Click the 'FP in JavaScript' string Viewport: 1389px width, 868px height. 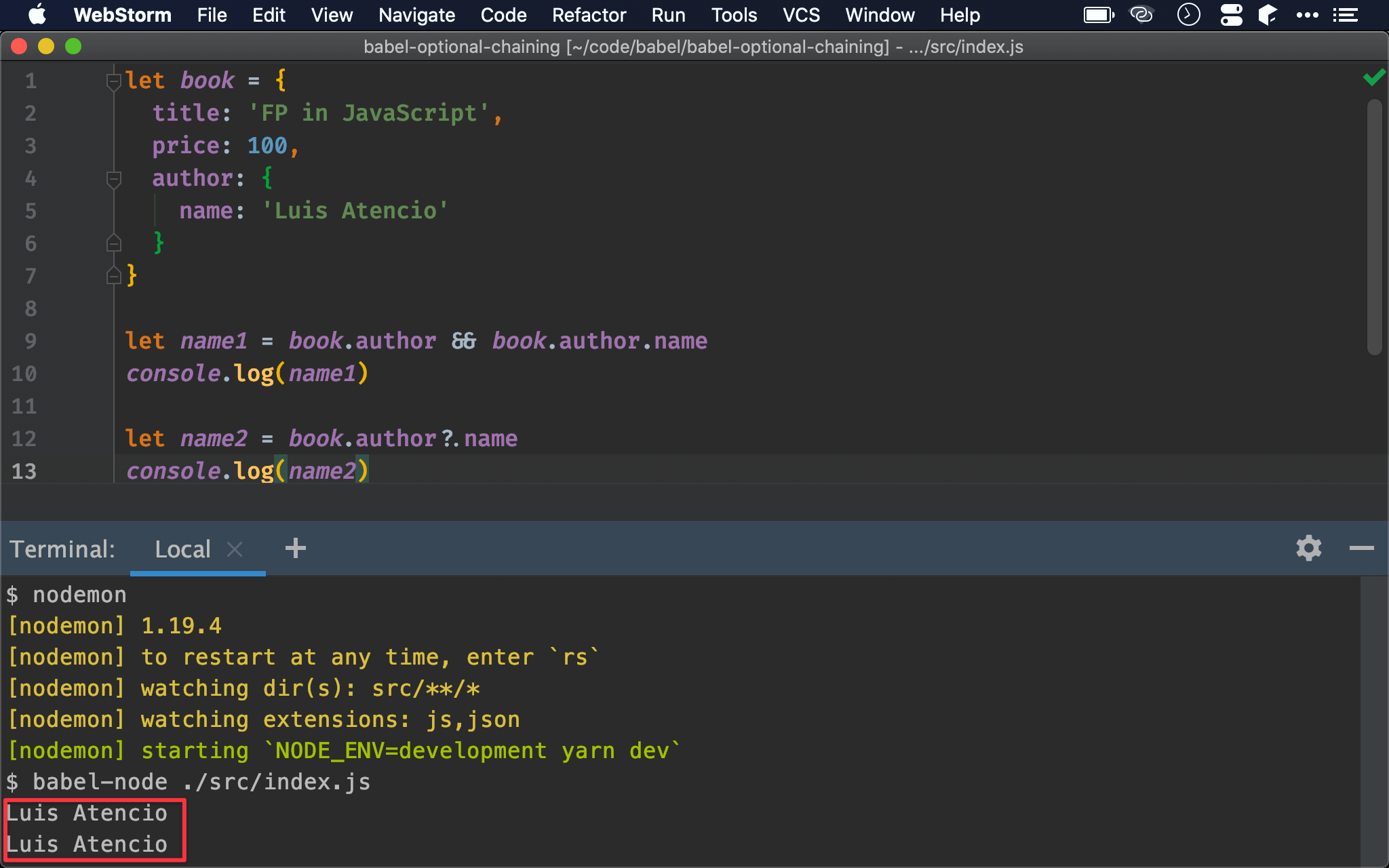(368, 113)
